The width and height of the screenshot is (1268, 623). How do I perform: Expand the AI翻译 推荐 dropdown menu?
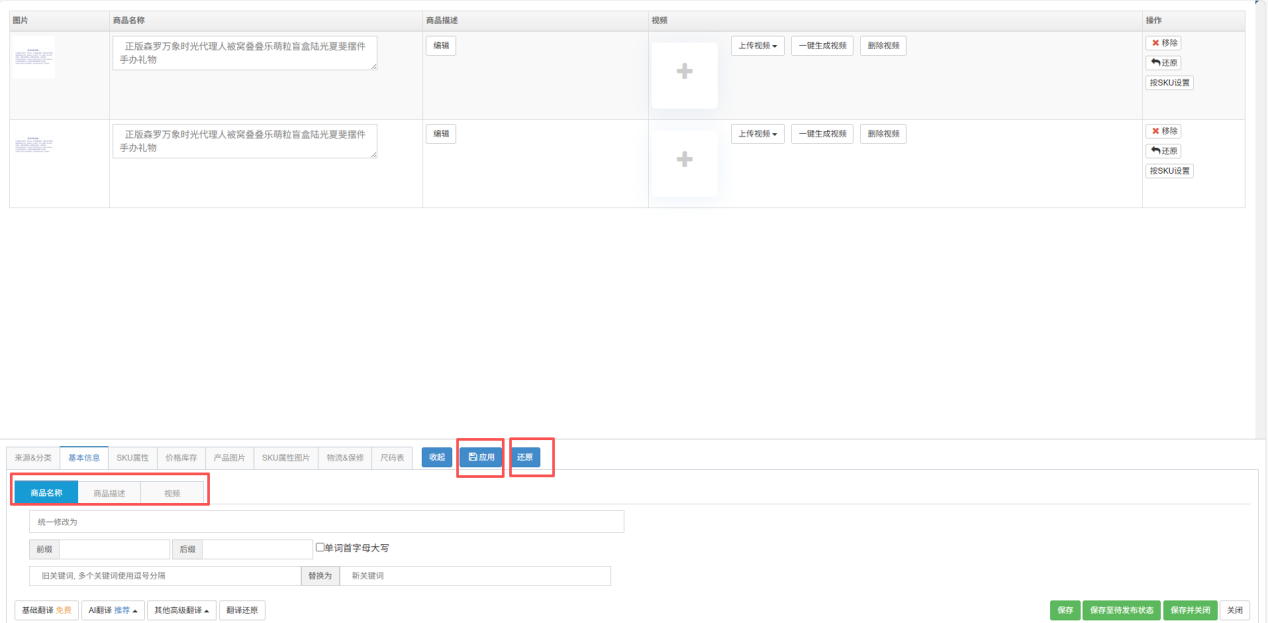[x=112, y=610]
